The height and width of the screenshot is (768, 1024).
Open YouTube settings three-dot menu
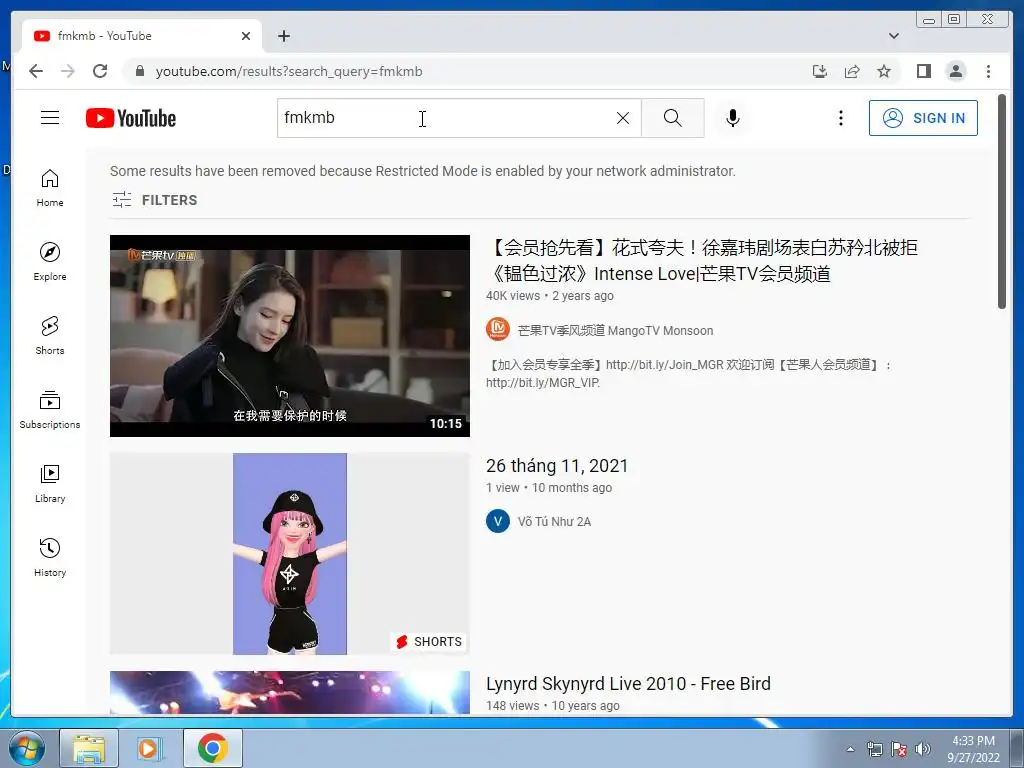pos(840,118)
